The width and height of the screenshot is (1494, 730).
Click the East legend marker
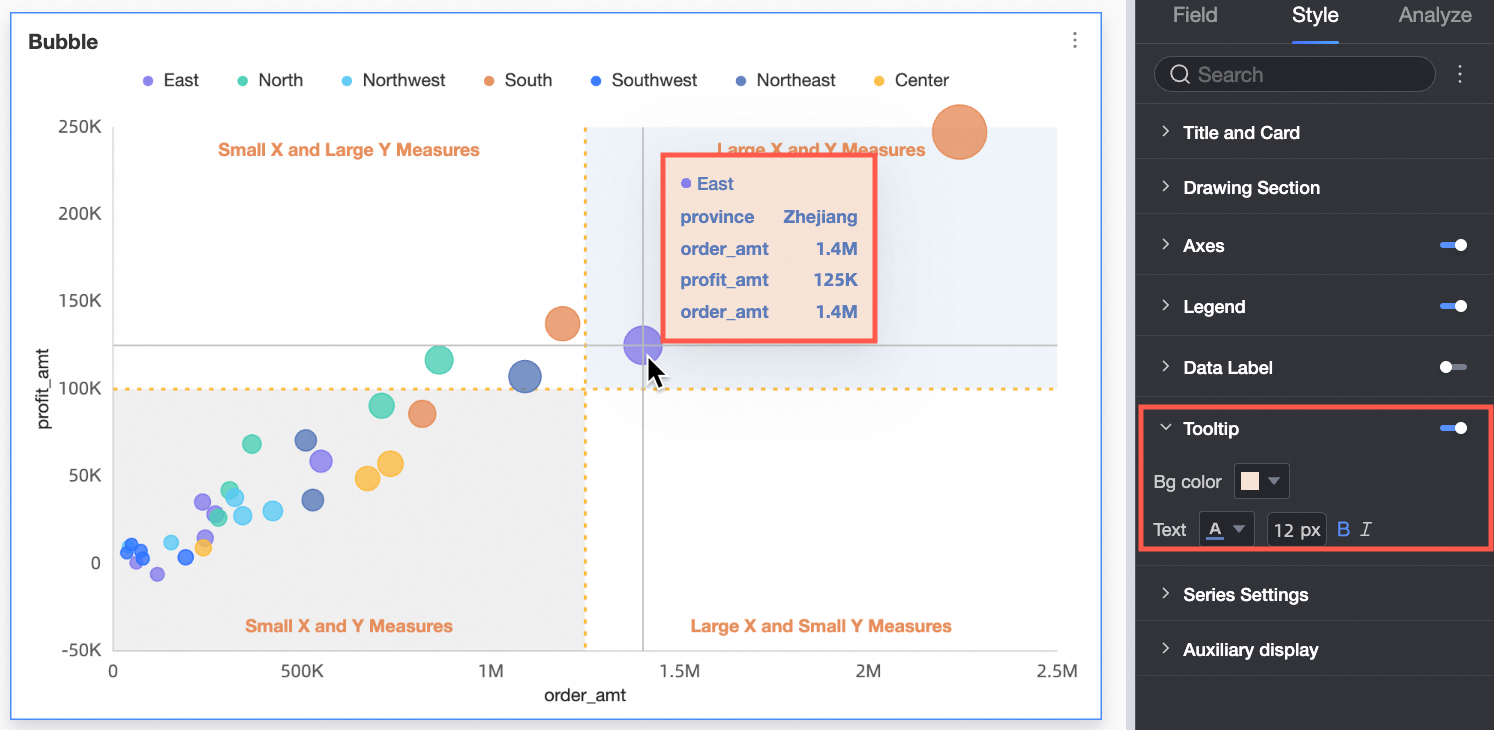tap(148, 81)
